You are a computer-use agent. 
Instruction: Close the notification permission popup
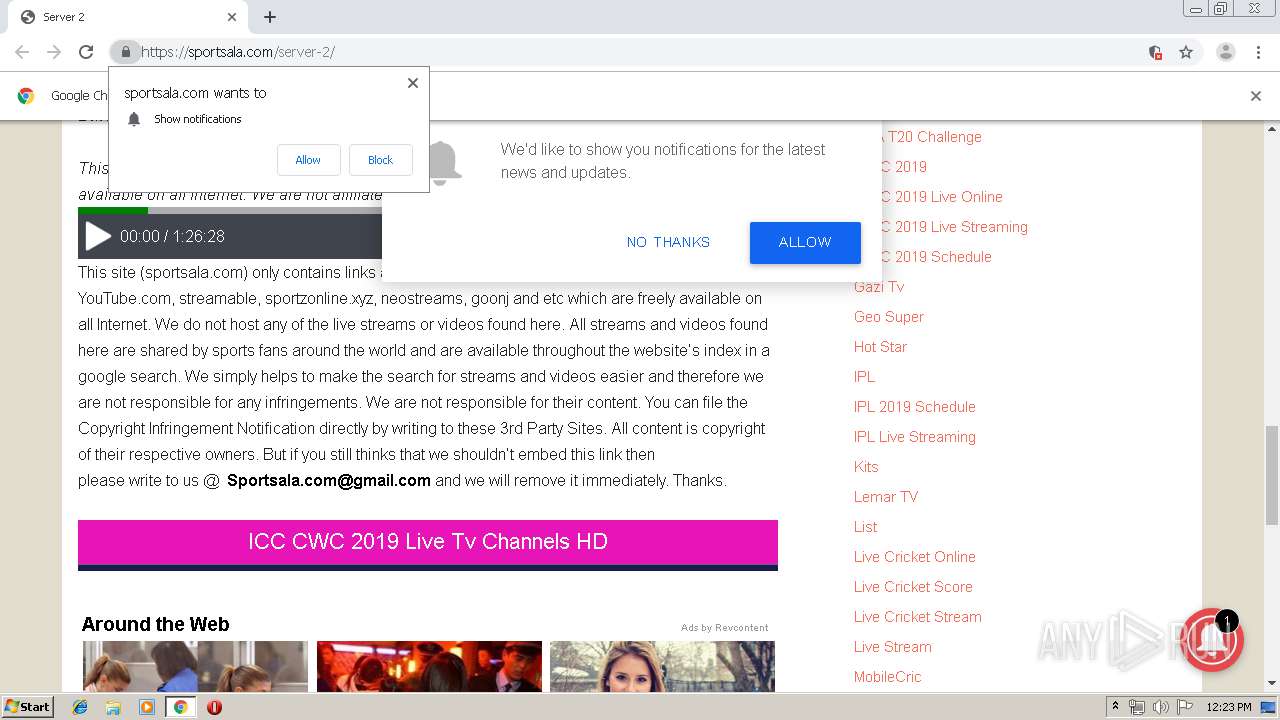coord(413,83)
